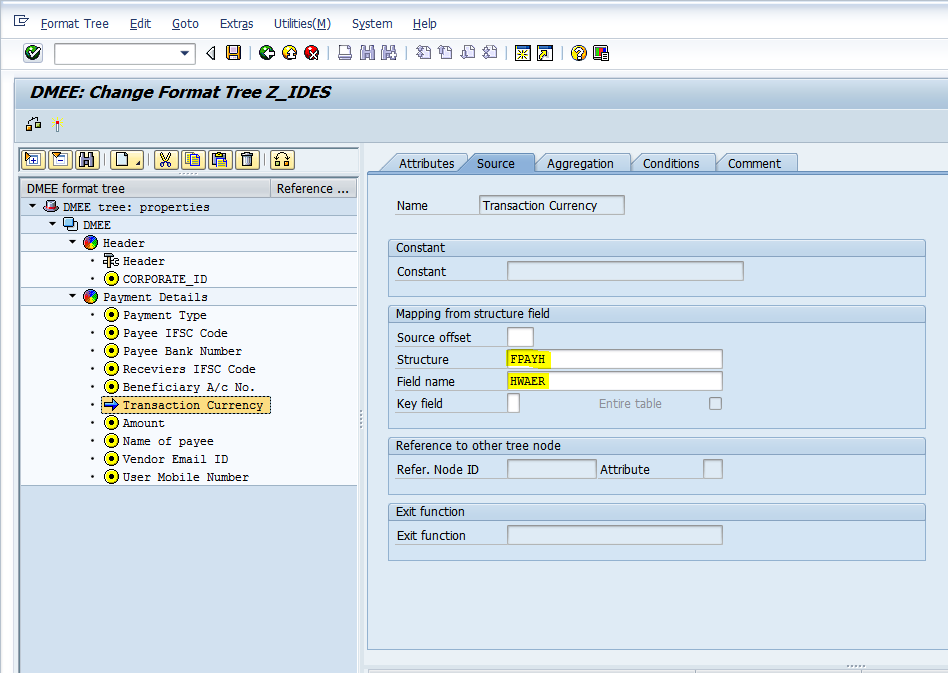
Task: Open the command field dropdown arrow
Action: tap(184, 53)
